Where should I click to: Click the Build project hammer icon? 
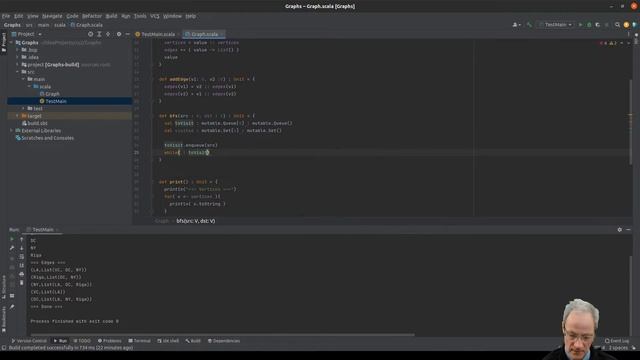[529, 25]
